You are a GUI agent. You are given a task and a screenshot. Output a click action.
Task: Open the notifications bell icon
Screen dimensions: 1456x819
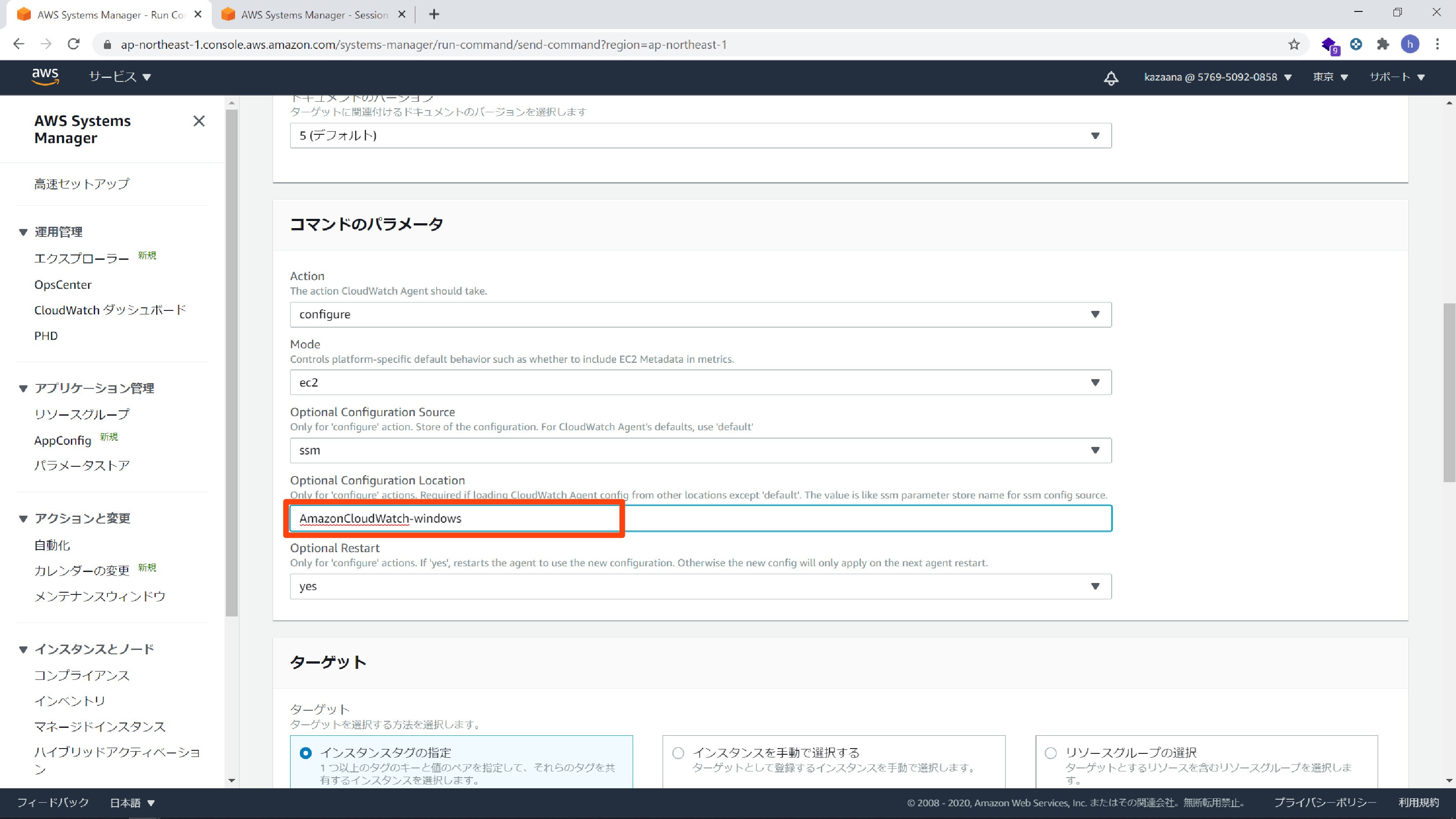1111,77
